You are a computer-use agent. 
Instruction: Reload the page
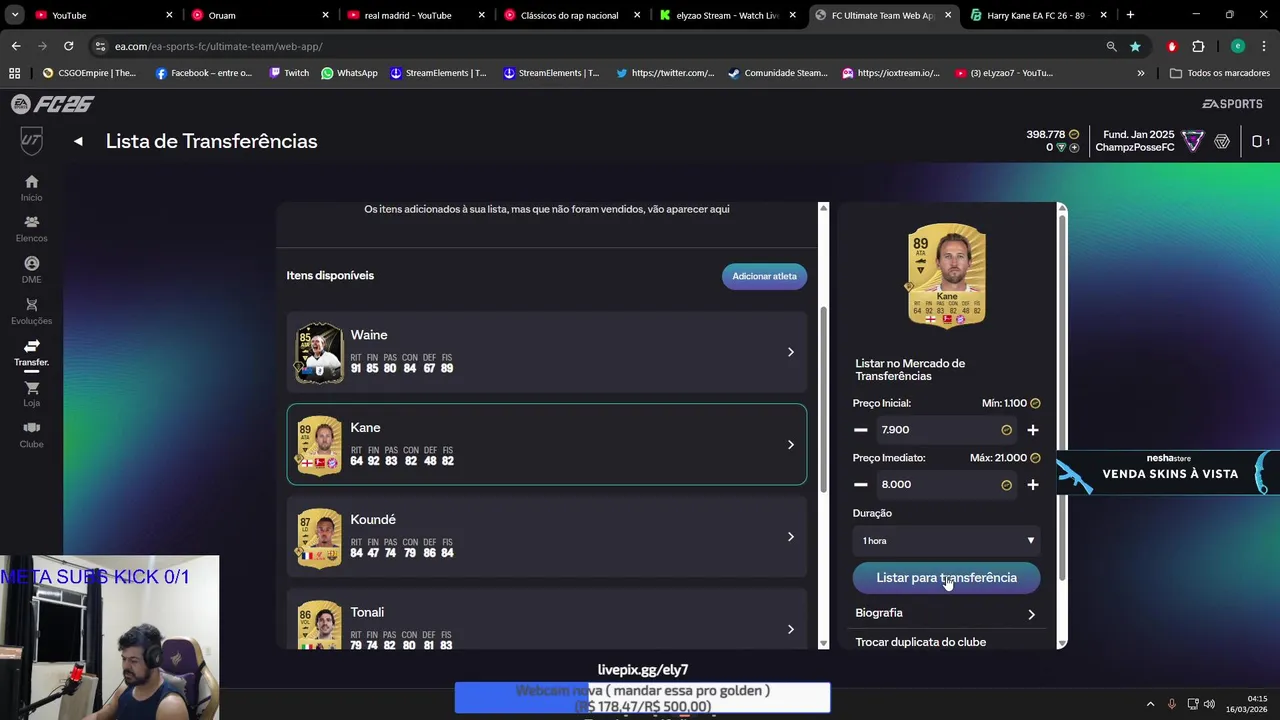[68, 46]
